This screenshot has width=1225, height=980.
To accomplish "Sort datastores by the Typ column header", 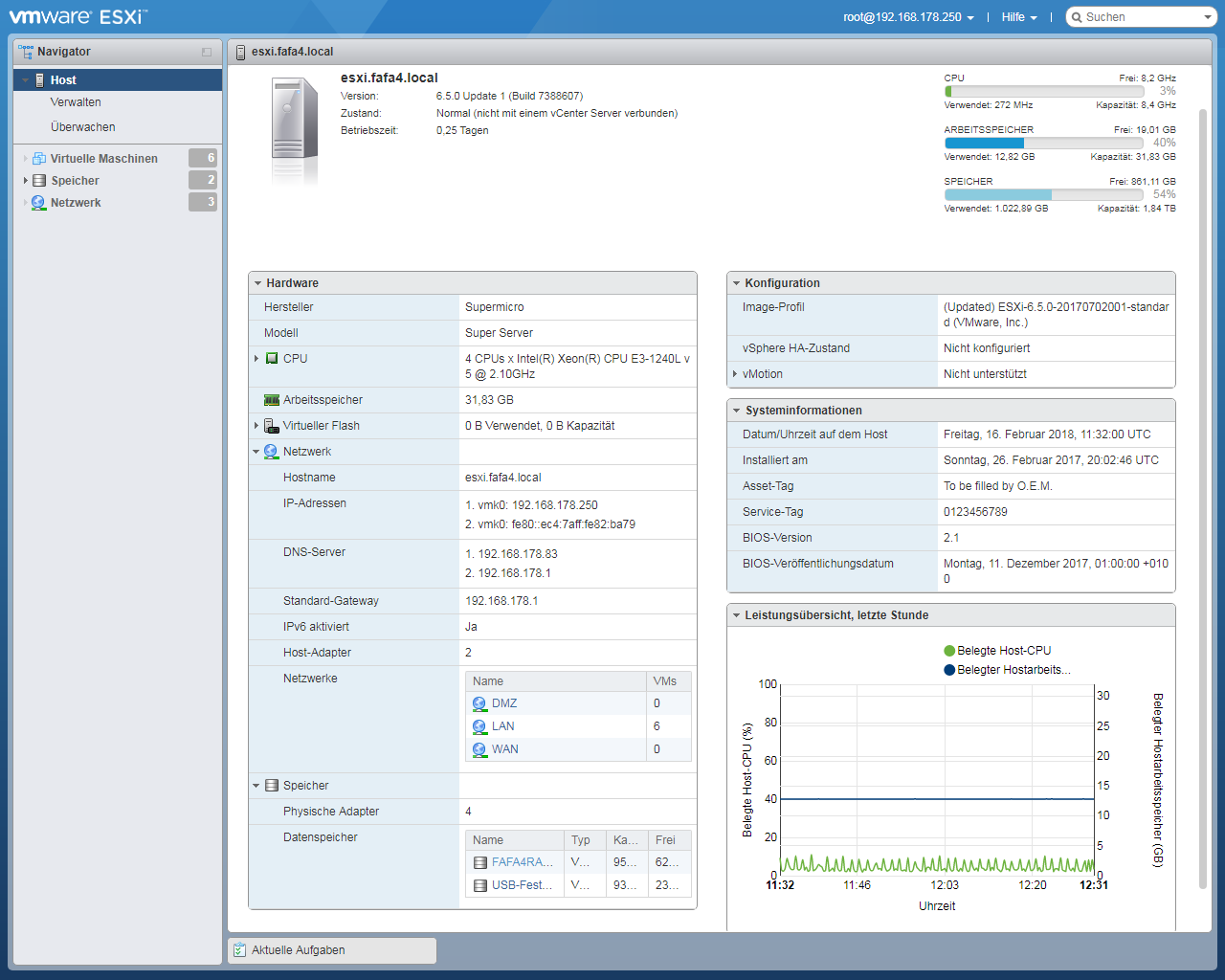I will click(586, 840).
